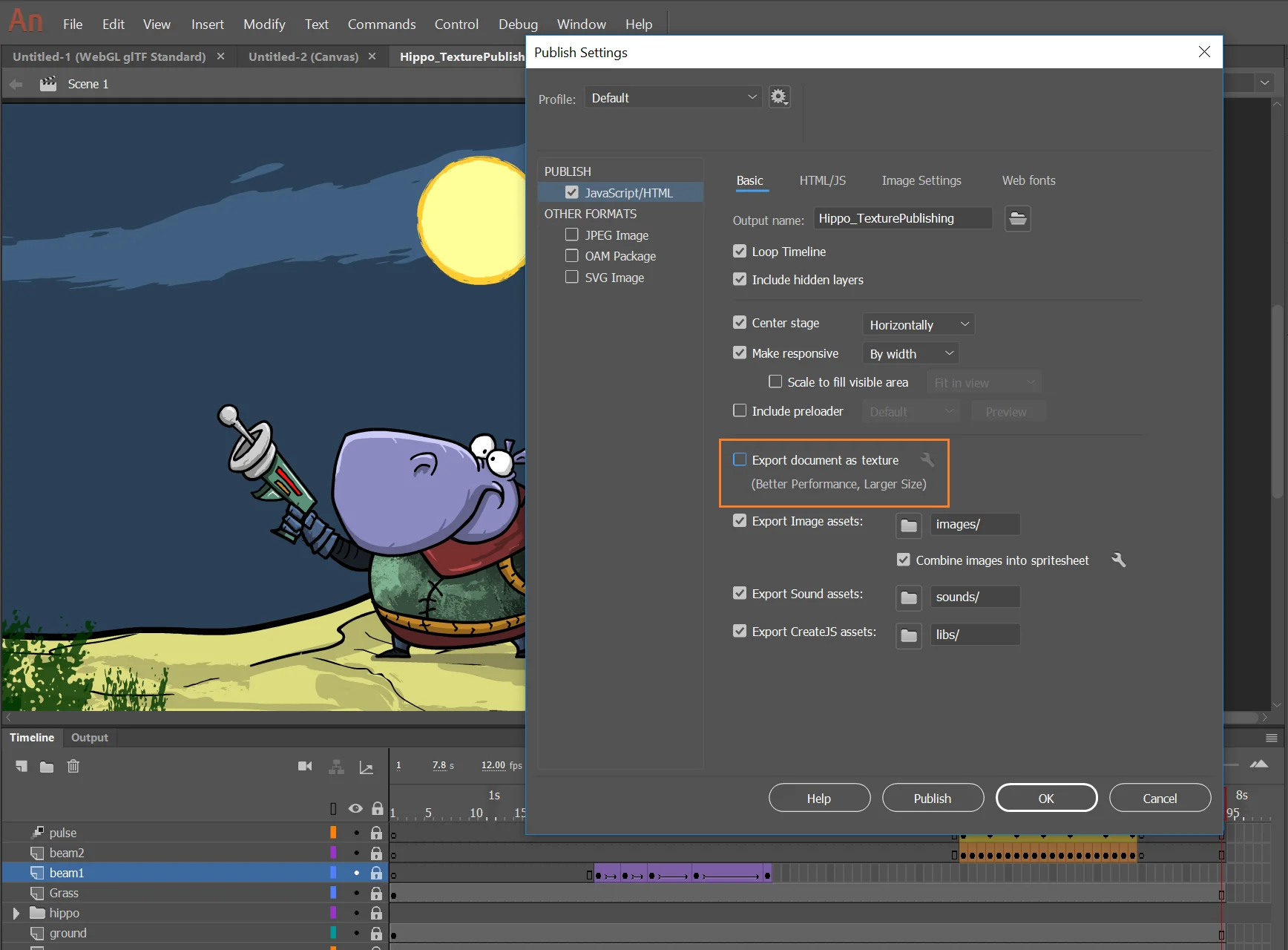Open the Add Camera tool in Timeline
Viewport: 1288px width, 950px height.
click(x=304, y=767)
